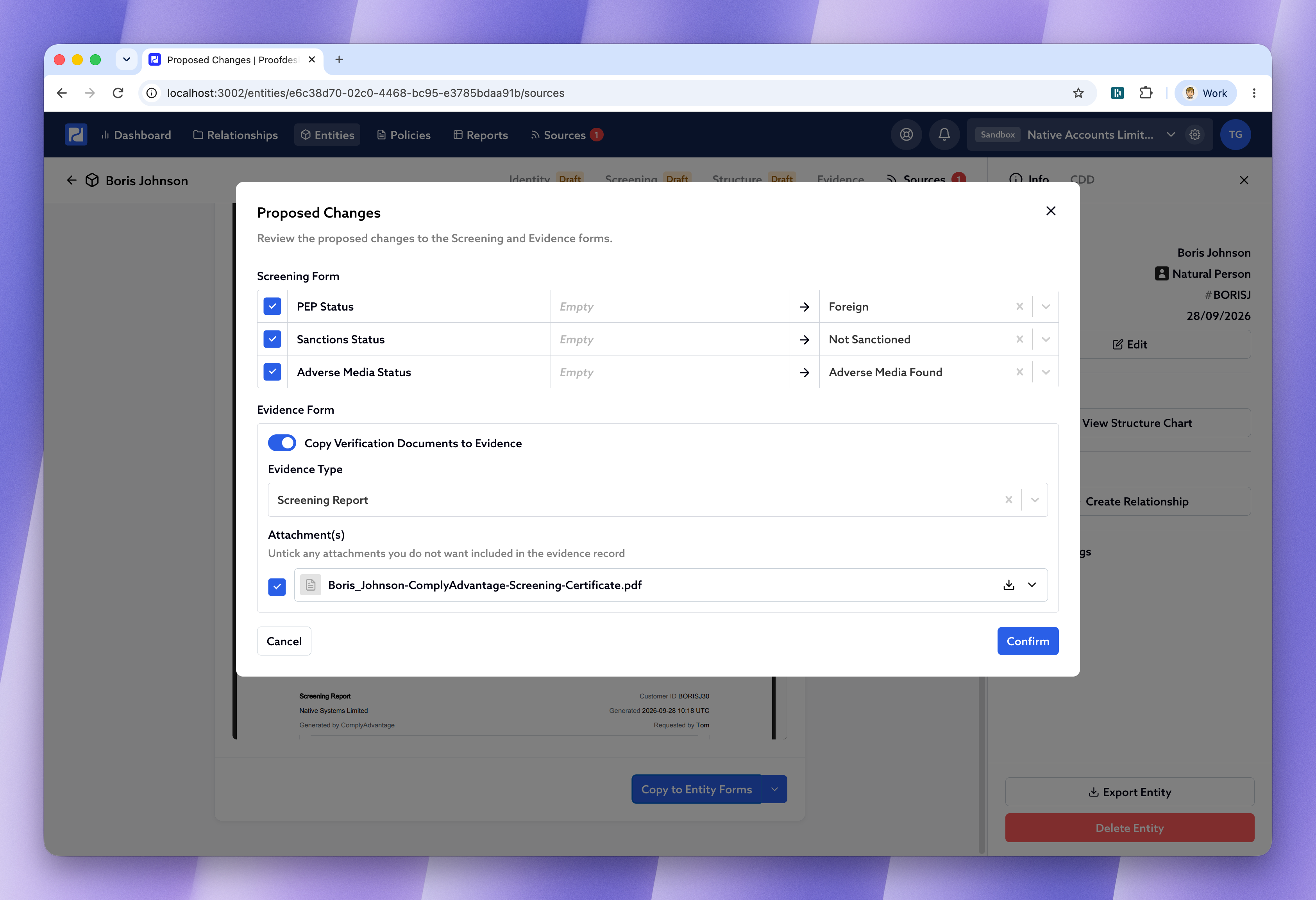
Task: Download the Screening Certificate PDF attachment
Action: pos(1008,585)
